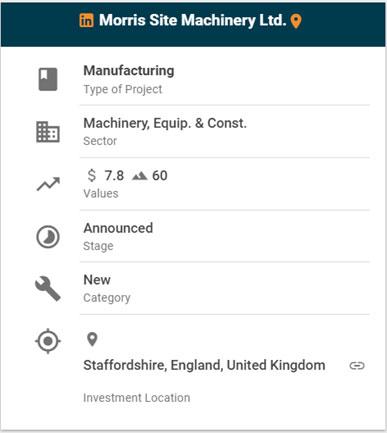This screenshot has width=387, height=433.
Task: Click the pie clock icon beside Stage
Action: point(48,237)
